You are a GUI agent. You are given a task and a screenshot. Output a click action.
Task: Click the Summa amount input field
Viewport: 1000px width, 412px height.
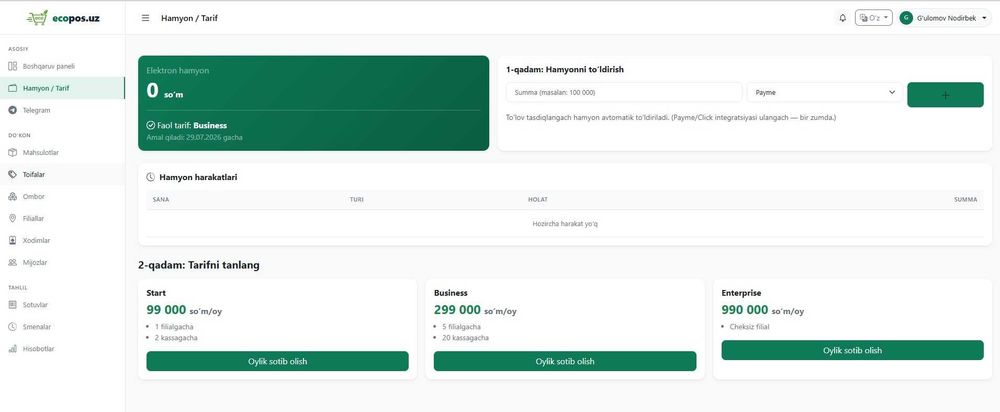click(624, 92)
